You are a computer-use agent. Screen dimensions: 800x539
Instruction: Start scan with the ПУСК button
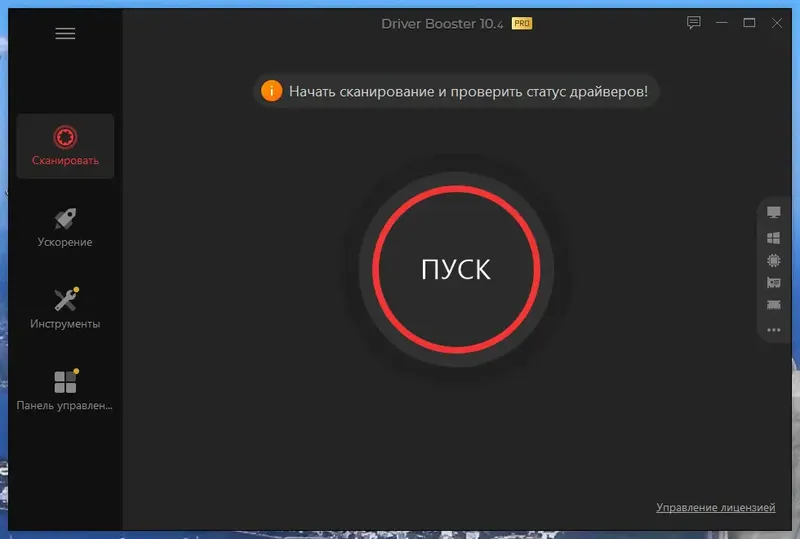pos(456,269)
